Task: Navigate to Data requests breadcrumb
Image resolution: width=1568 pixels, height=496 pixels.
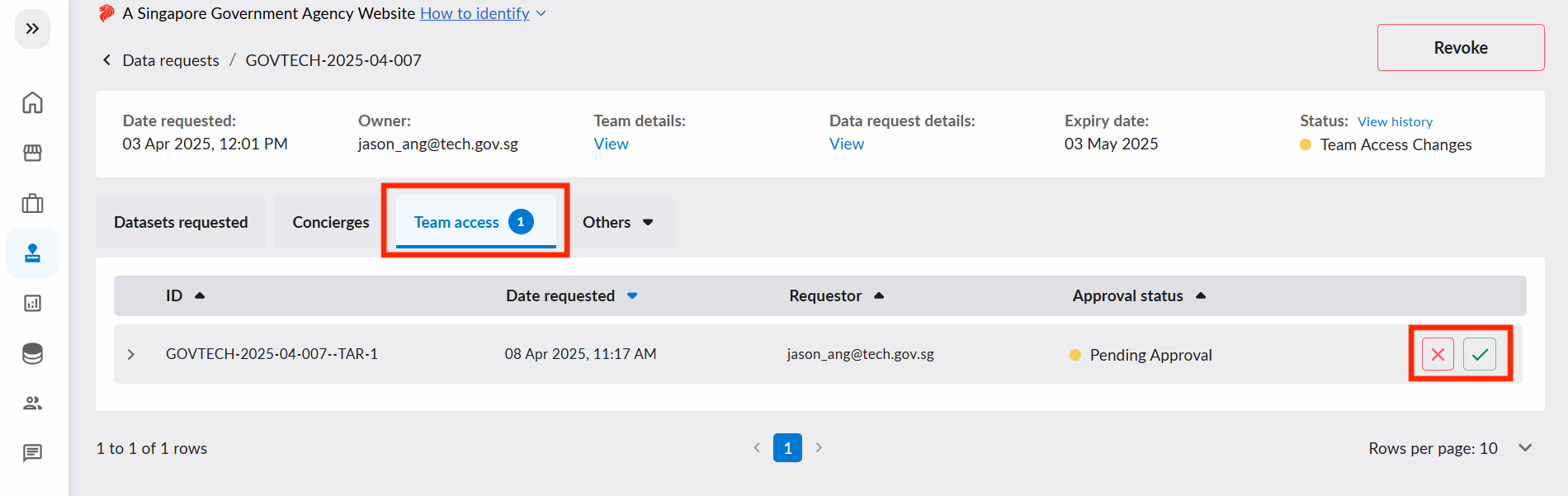Action: click(171, 60)
